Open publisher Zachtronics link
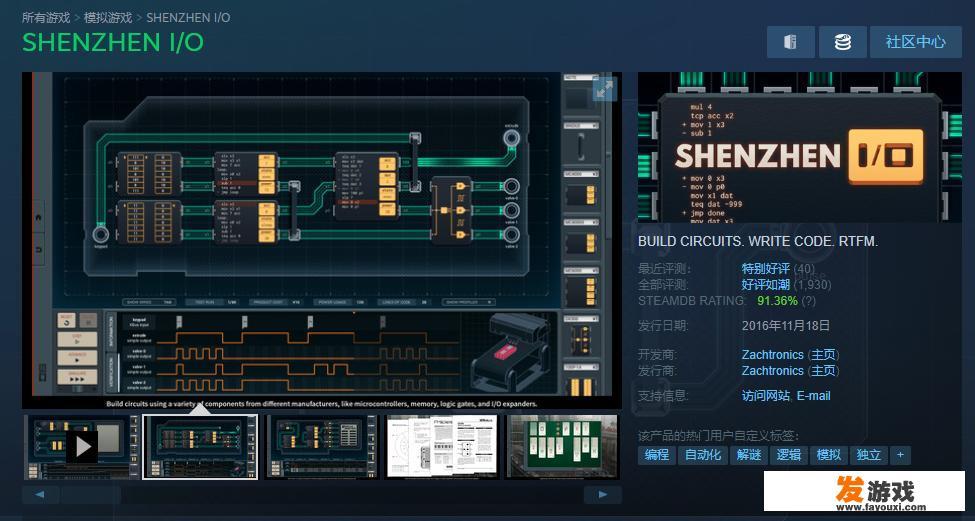Viewport: 975px width, 521px height. (772, 371)
